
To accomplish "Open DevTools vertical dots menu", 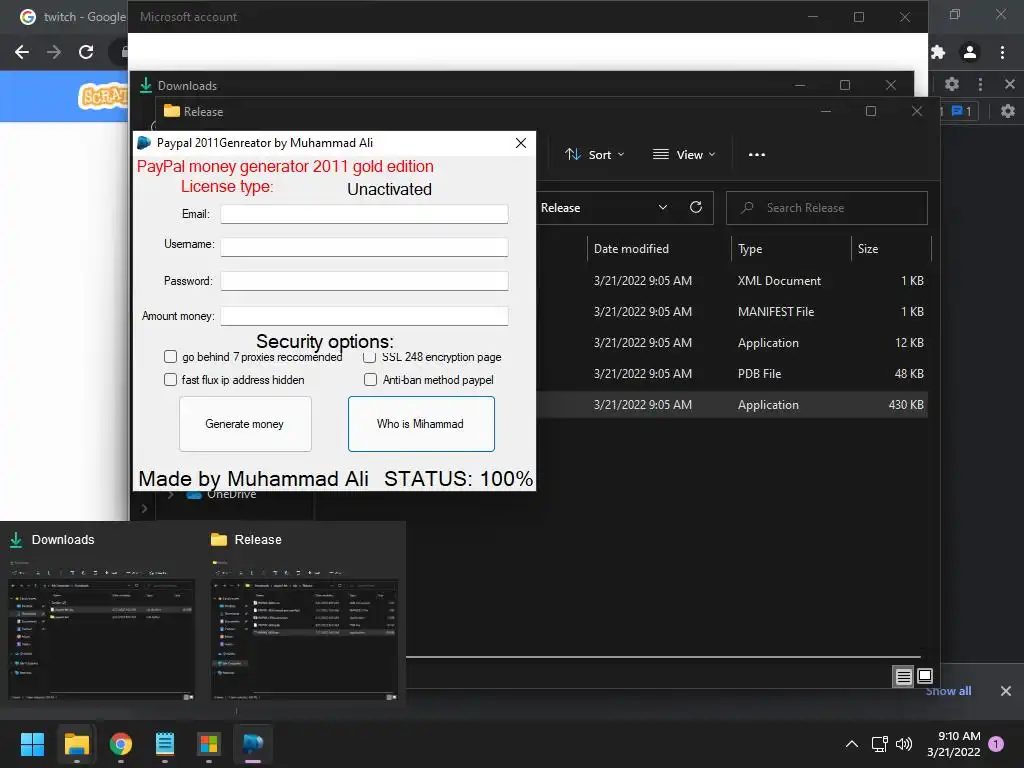I will pyautogui.click(x=980, y=84).
